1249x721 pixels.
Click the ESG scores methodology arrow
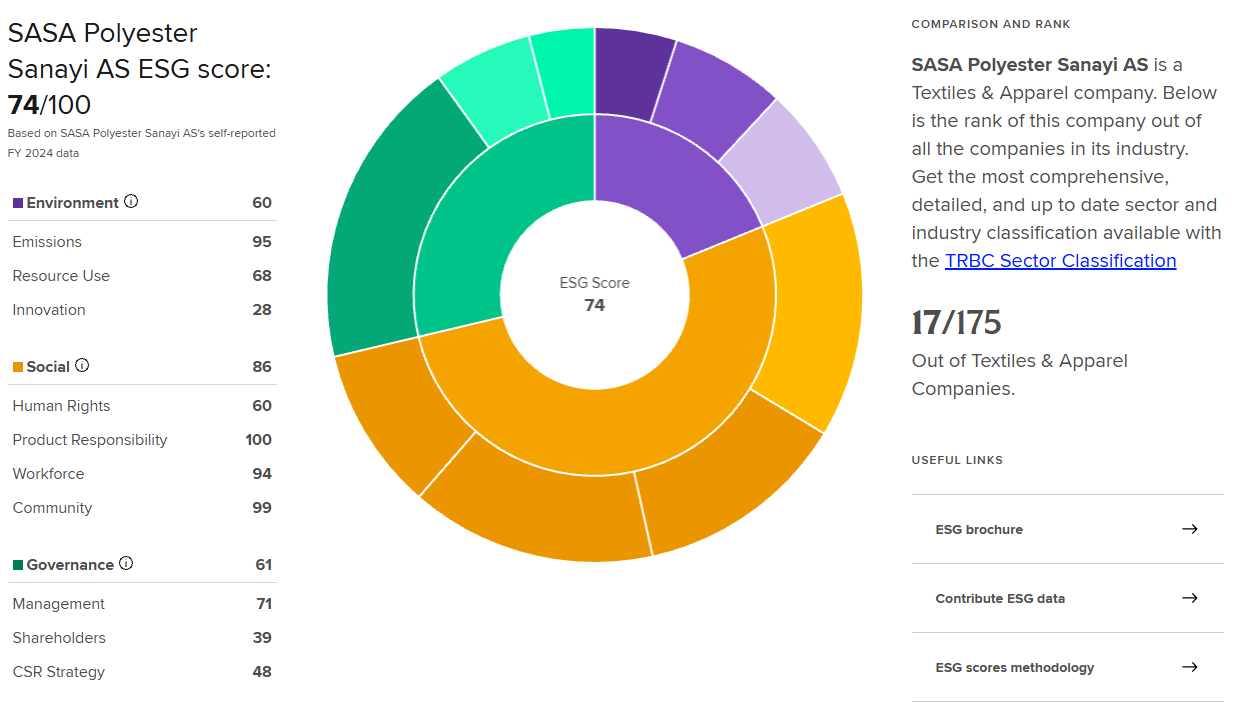click(x=1189, y=667)
